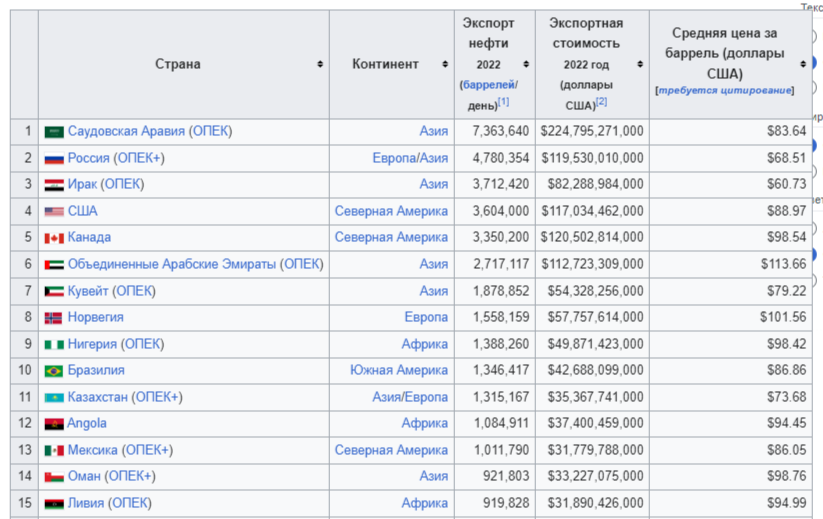This screenshot has width=823, height=519.
Task: Open the Саудовская Аравия country link
Action: [x=126, y=131]
